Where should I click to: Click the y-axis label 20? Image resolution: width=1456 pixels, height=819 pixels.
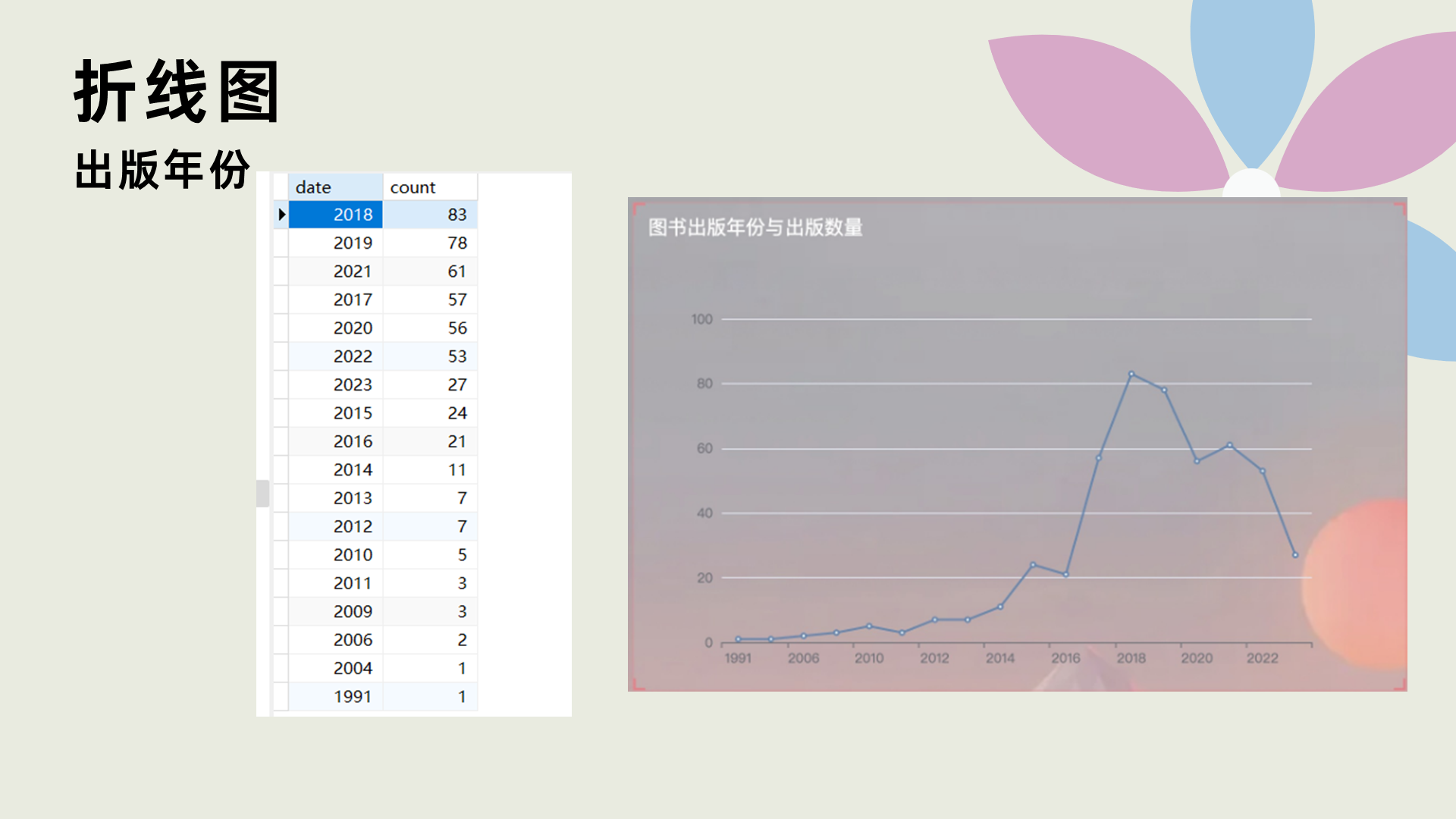(705, 578)
